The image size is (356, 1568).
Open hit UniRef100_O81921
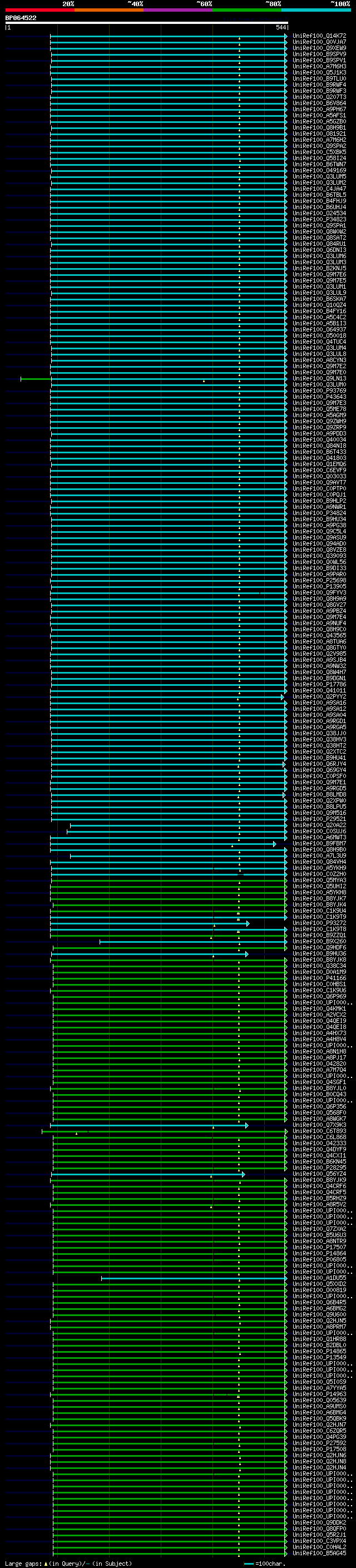pos(319,134)
